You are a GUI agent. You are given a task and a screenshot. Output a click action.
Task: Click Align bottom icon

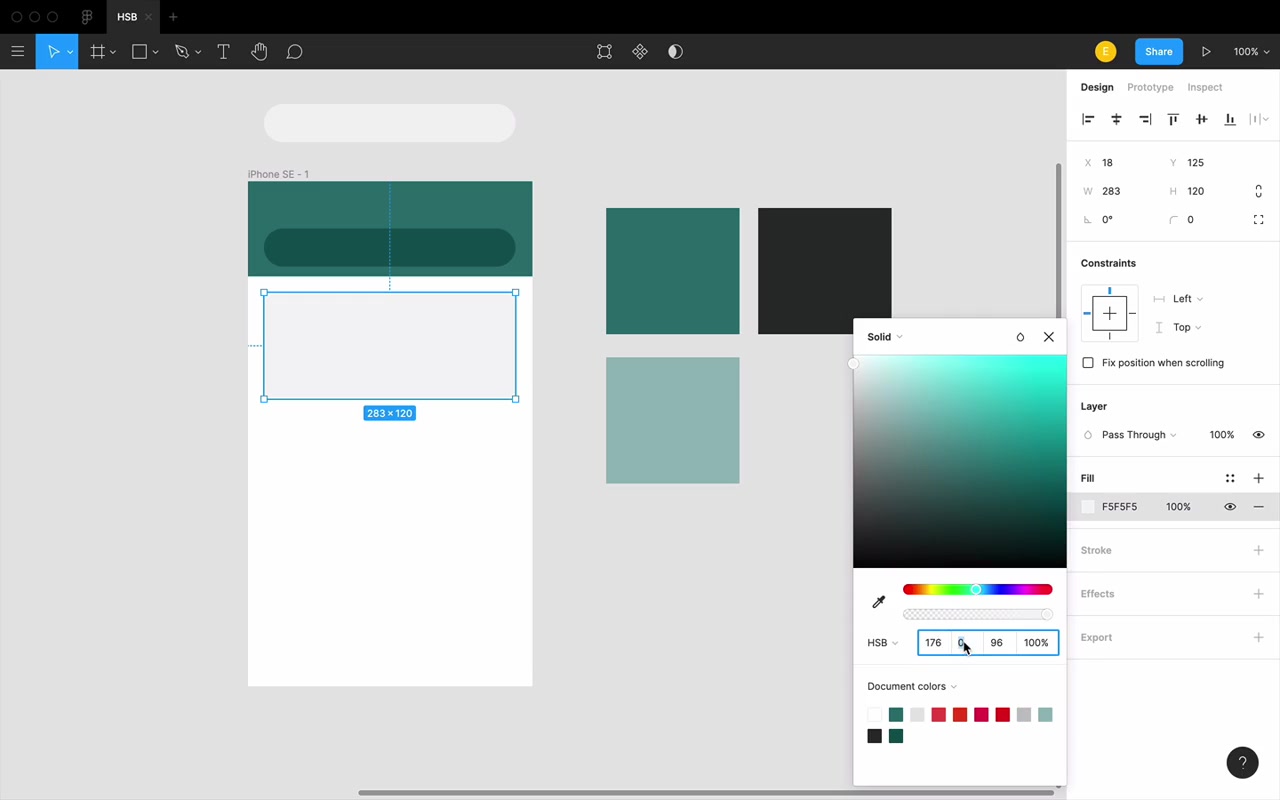tap(1230, 119)
